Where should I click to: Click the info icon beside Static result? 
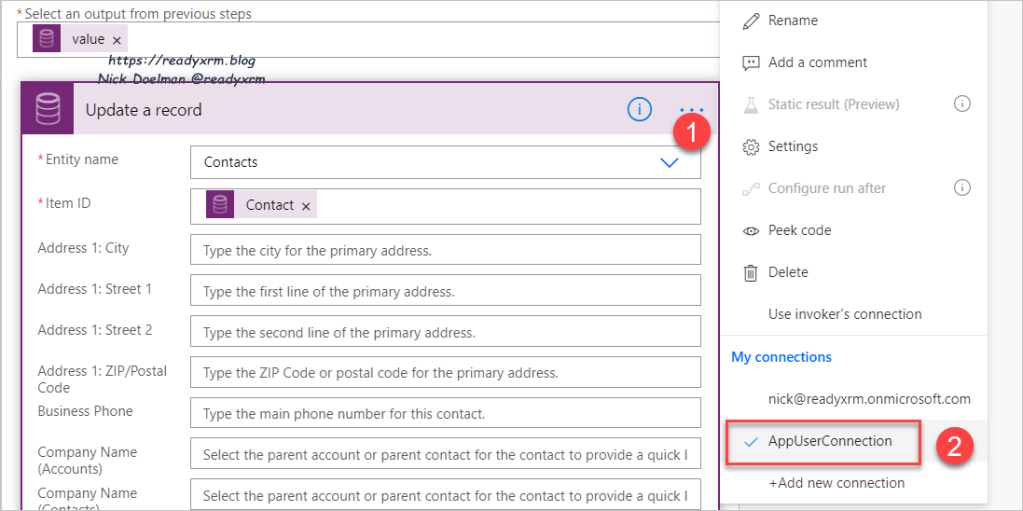[x=962, y=104]
